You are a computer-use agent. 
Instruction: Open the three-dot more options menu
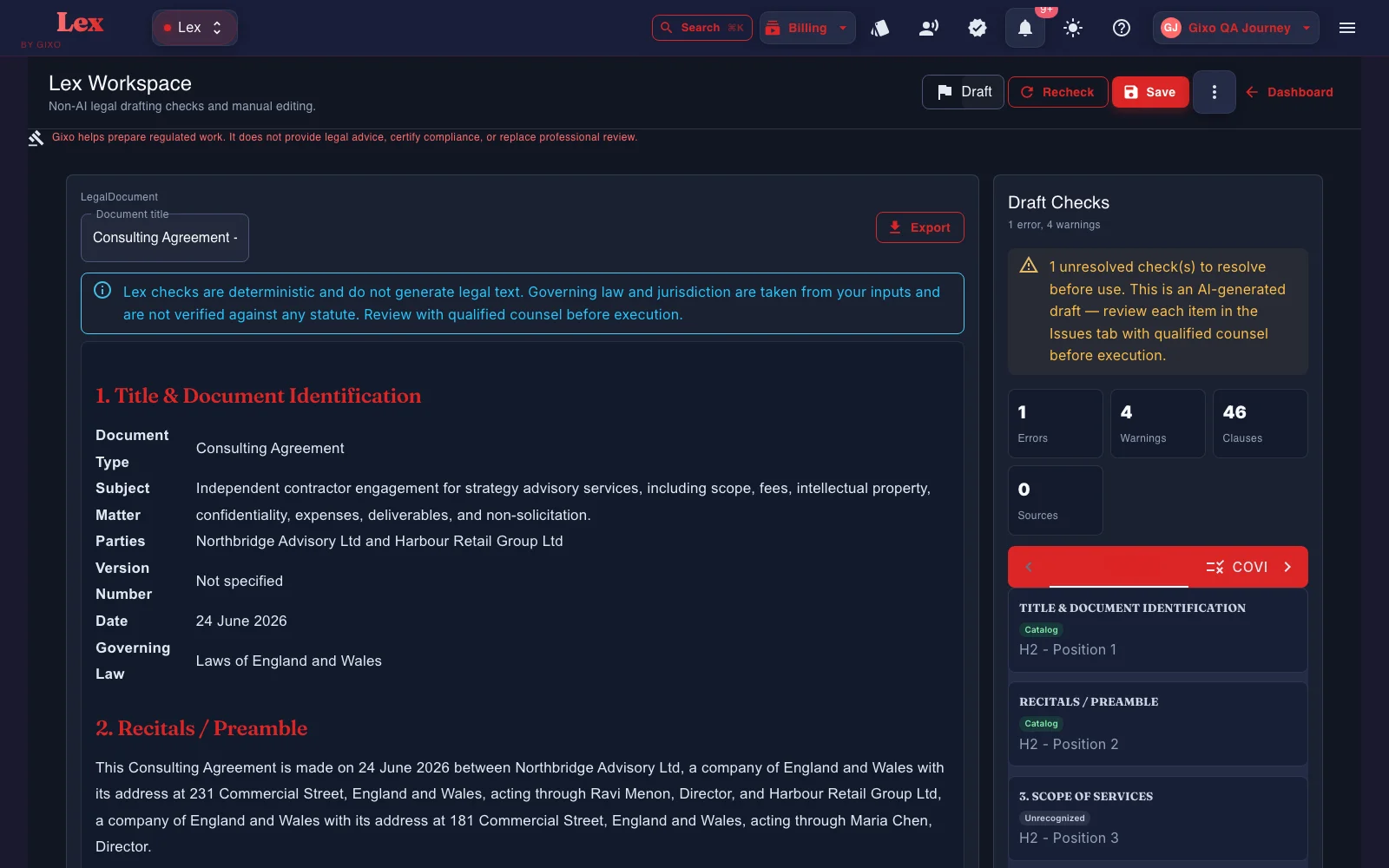1215,92
